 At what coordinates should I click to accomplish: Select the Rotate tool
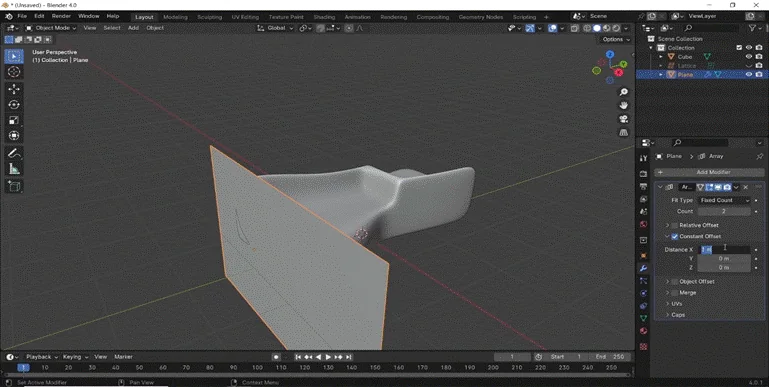(14, 104)
